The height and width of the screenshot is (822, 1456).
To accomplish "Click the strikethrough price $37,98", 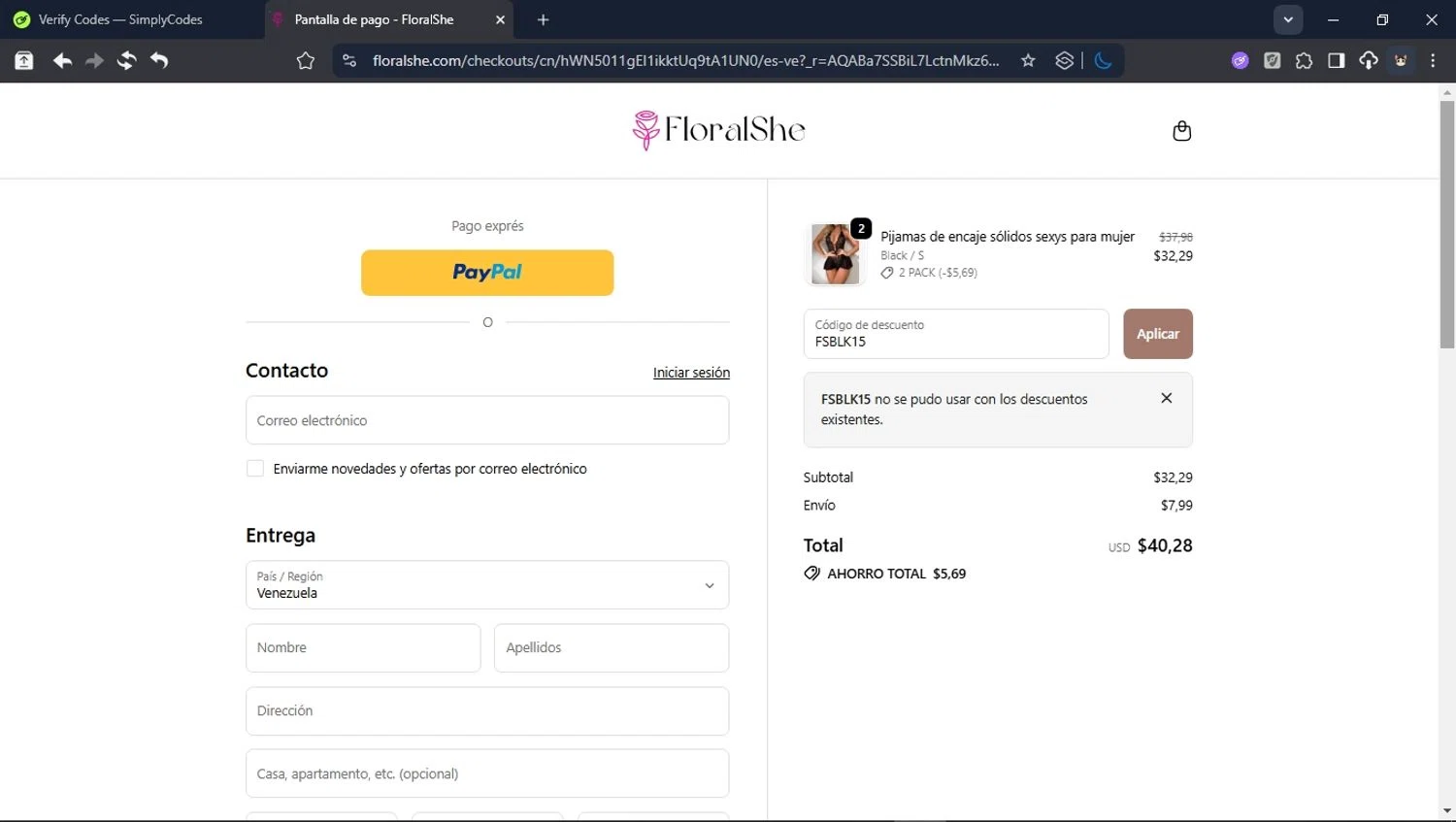I will pos(1175,237).
